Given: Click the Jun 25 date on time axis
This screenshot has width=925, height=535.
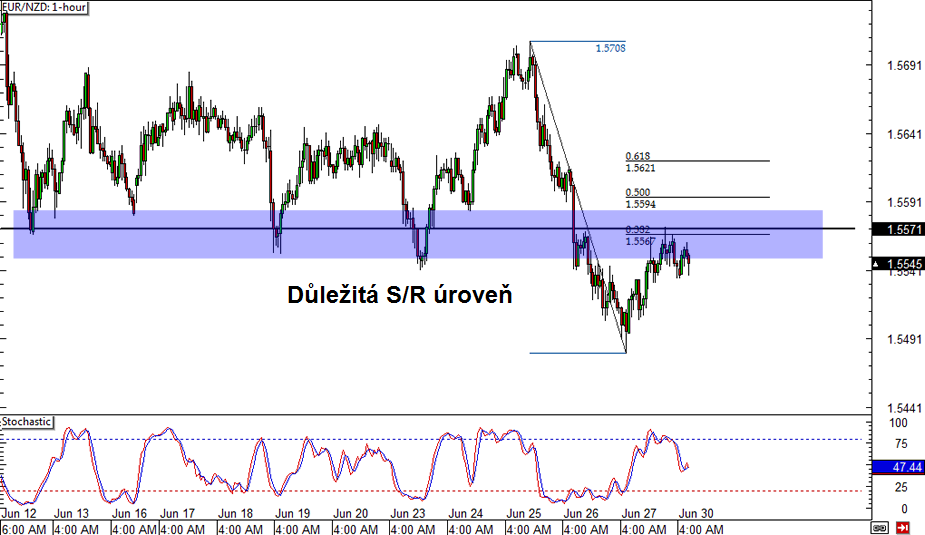Looking at the screenshot, I should [x=523, y=513].
